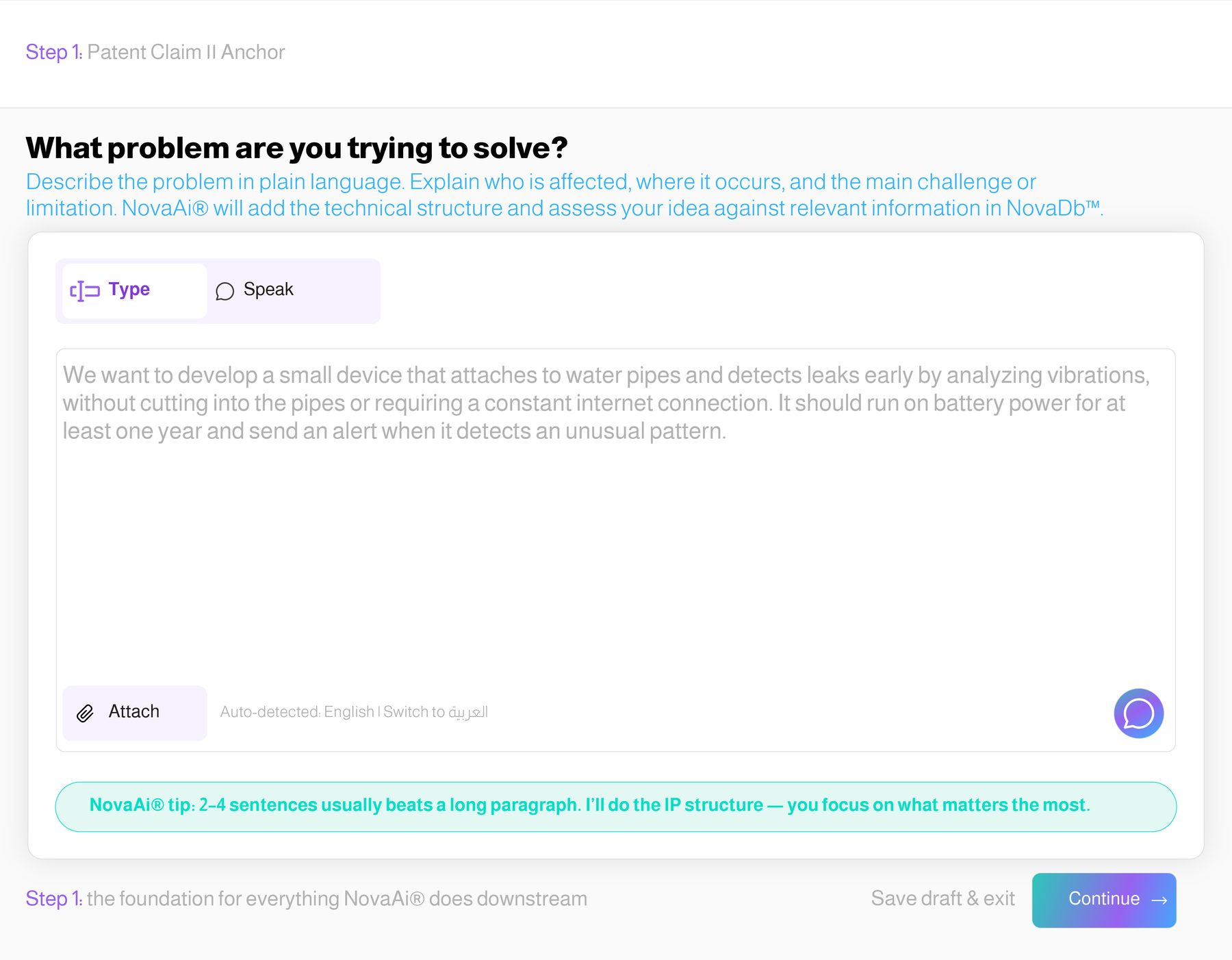Click the blue Describe the problem instructions
1232x960 pixels.
coord(564,195)
